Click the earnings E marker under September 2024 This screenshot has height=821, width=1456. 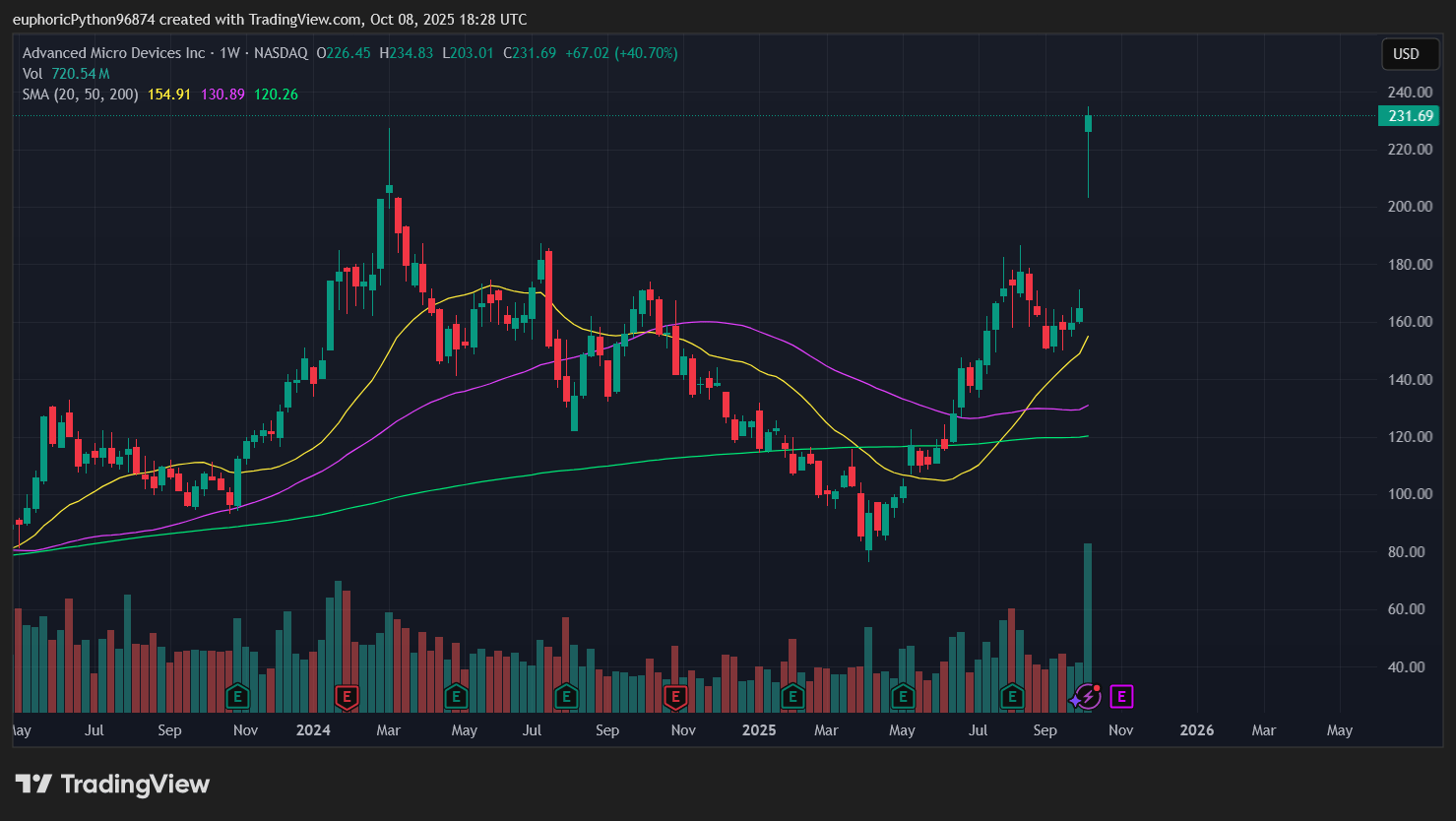tap(567, 697)
